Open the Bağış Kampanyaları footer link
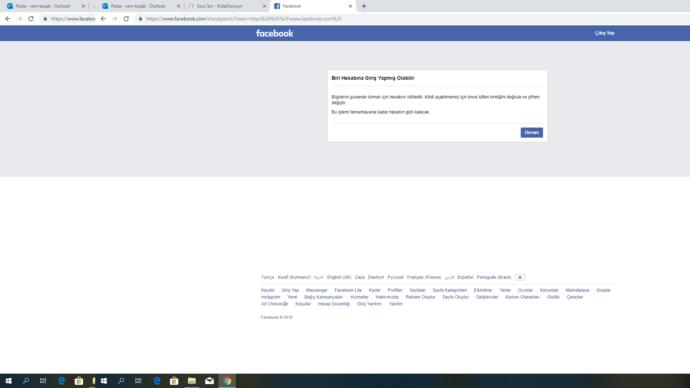 click(x=323, y=297)
